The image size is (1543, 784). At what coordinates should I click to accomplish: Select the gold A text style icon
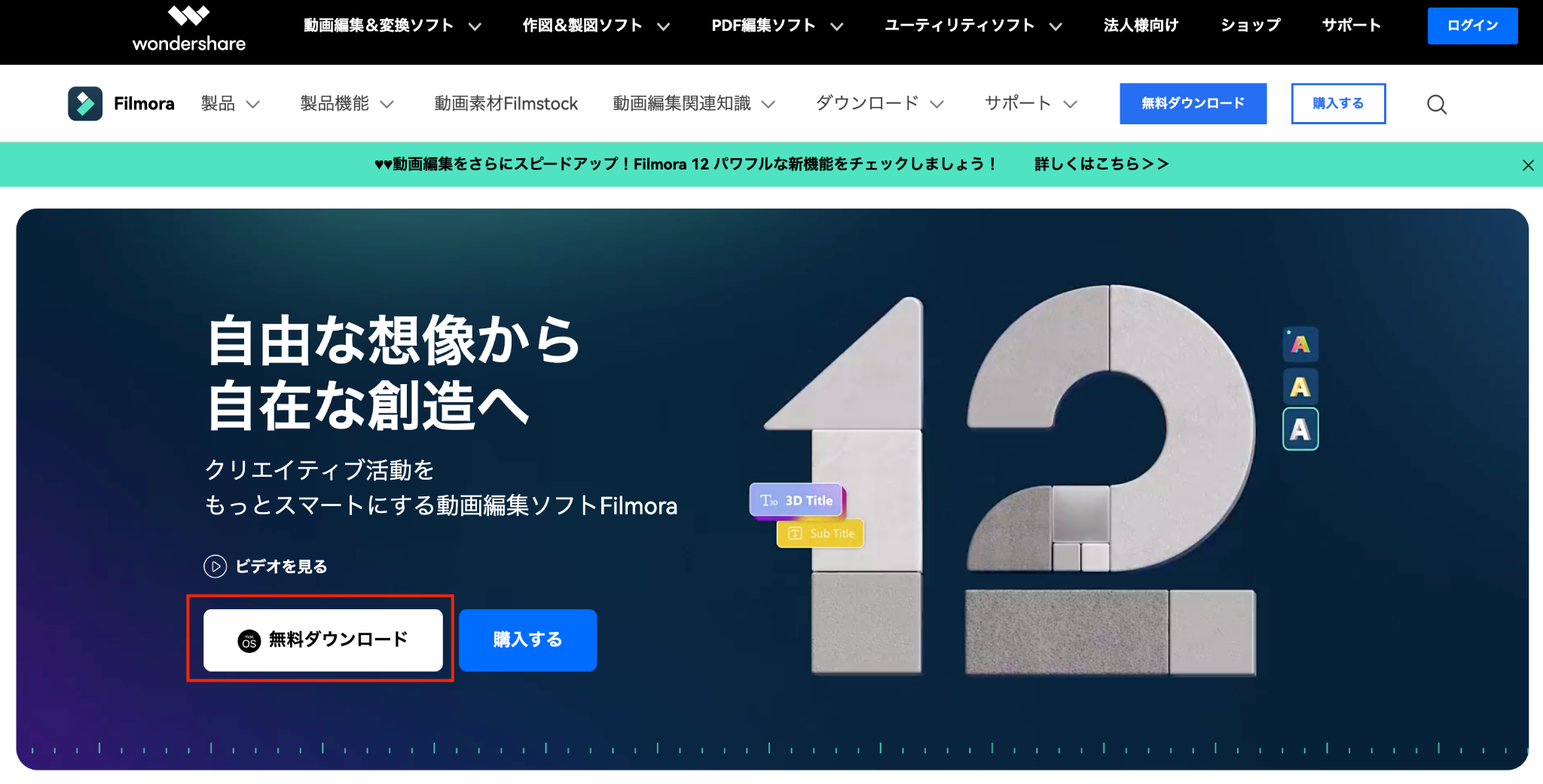(x=1300, y=386)
